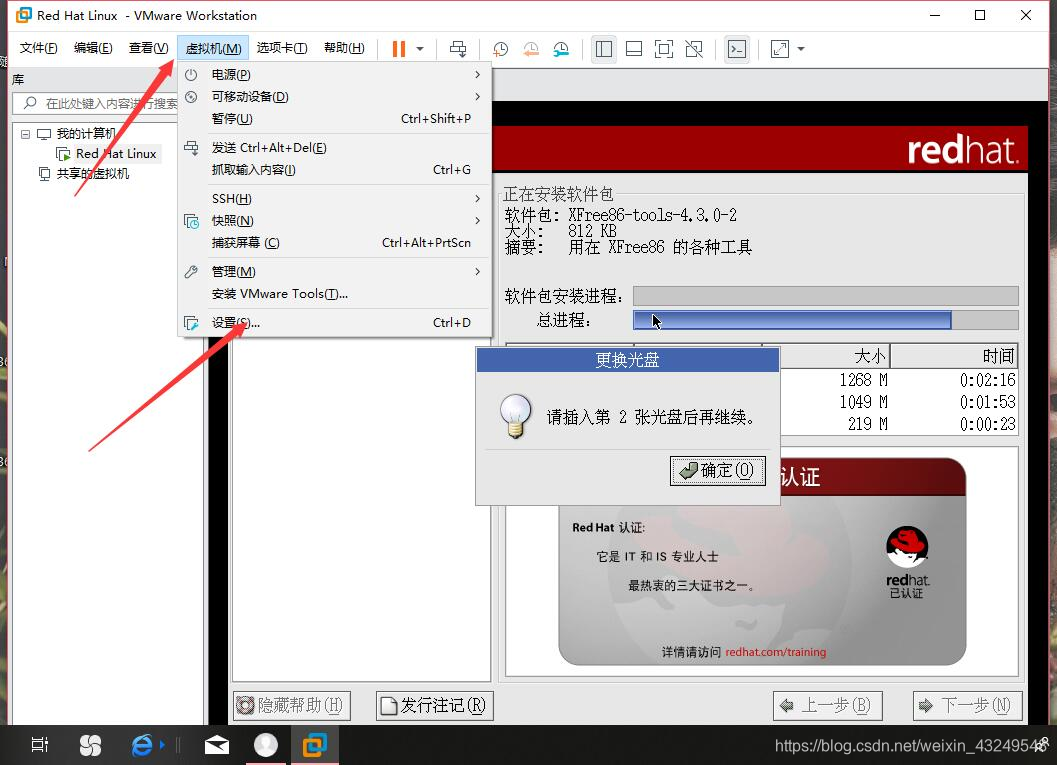Click the 下一步(N) button

click(967, 706)
